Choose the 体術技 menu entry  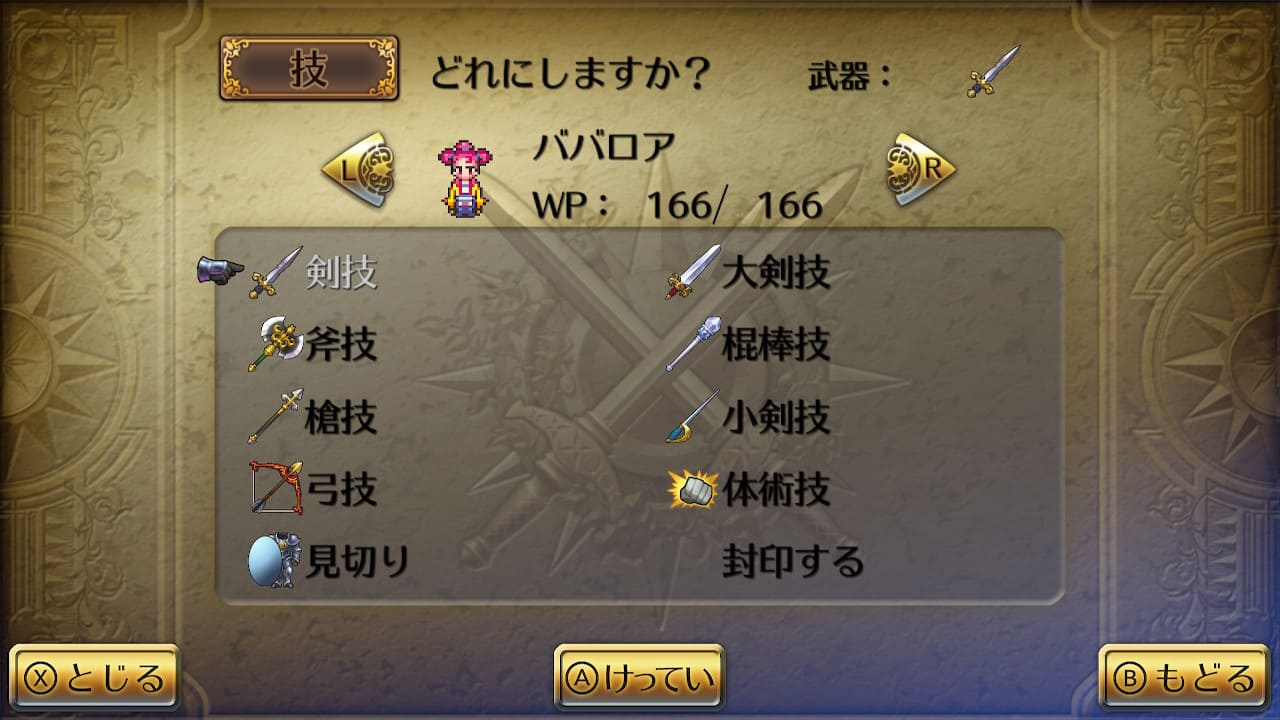(776, 490)
